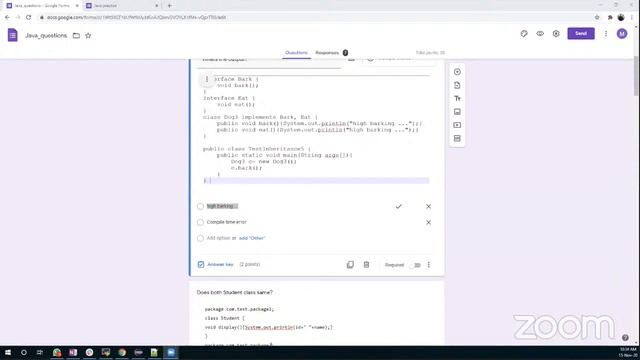
Task: Edit the Java_questions form title
Action: [x=46, y=36]
